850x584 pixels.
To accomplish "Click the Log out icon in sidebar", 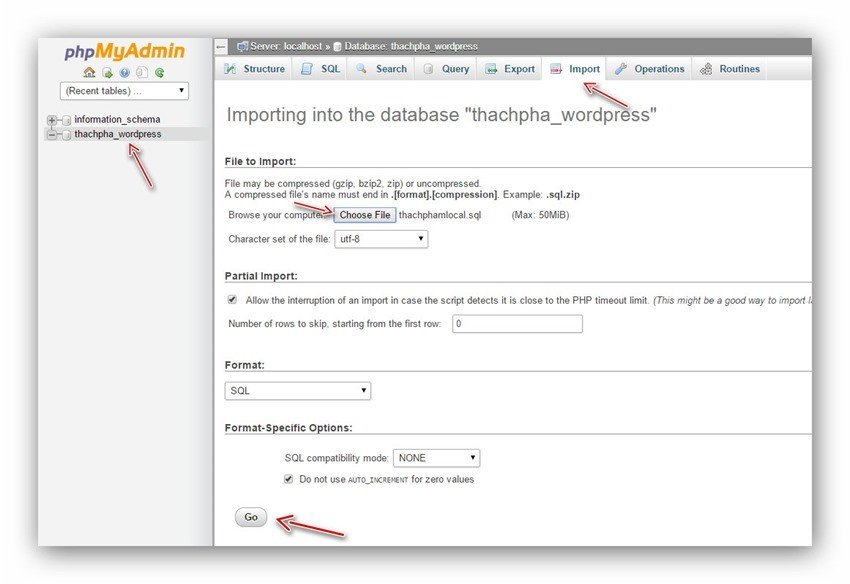I will tap(107, 72).
